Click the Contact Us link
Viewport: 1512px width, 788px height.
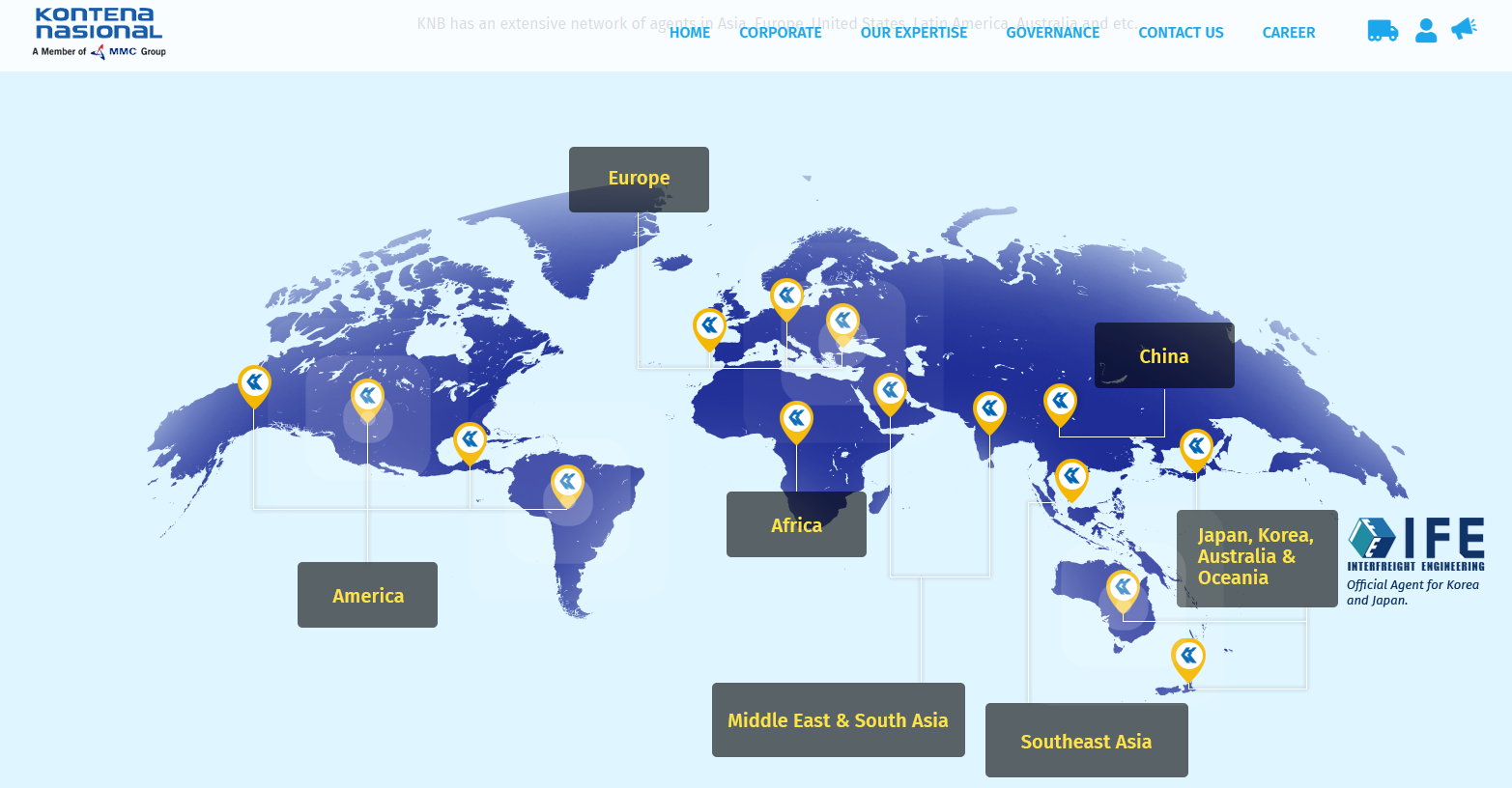pos(1181,33)
